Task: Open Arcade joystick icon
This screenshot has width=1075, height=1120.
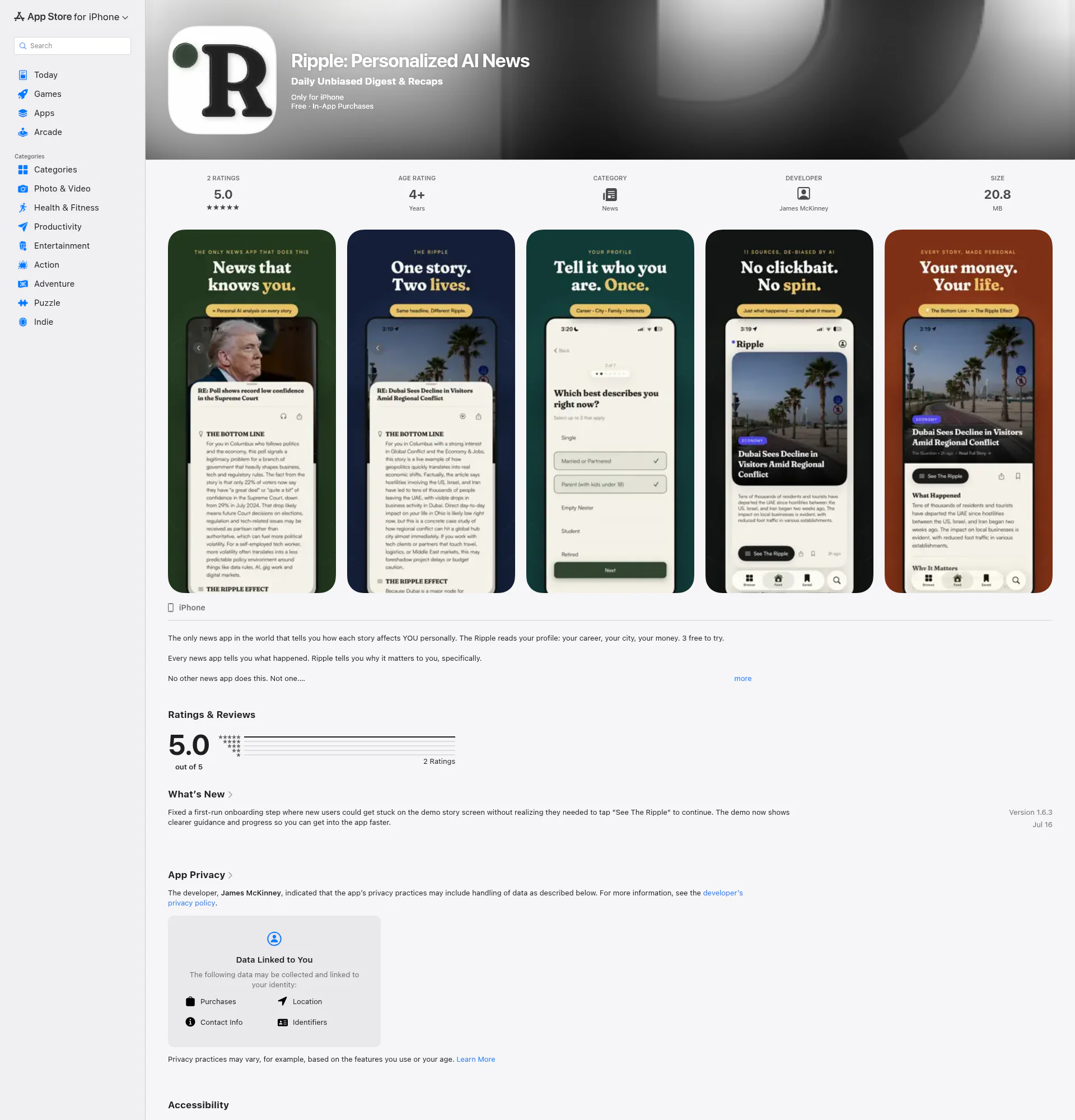Action: tap(23, 132)
